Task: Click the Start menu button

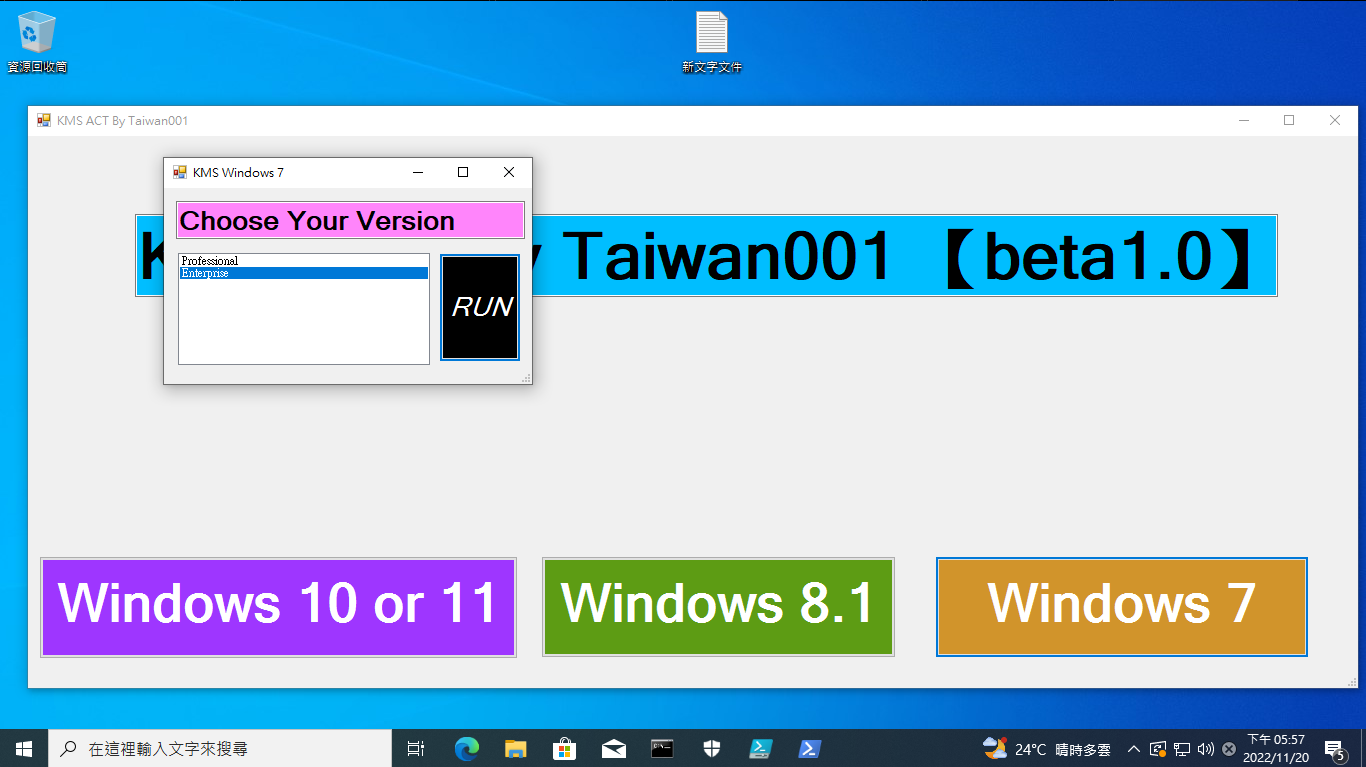Action: pyautogui.click(x=23, y=748)
